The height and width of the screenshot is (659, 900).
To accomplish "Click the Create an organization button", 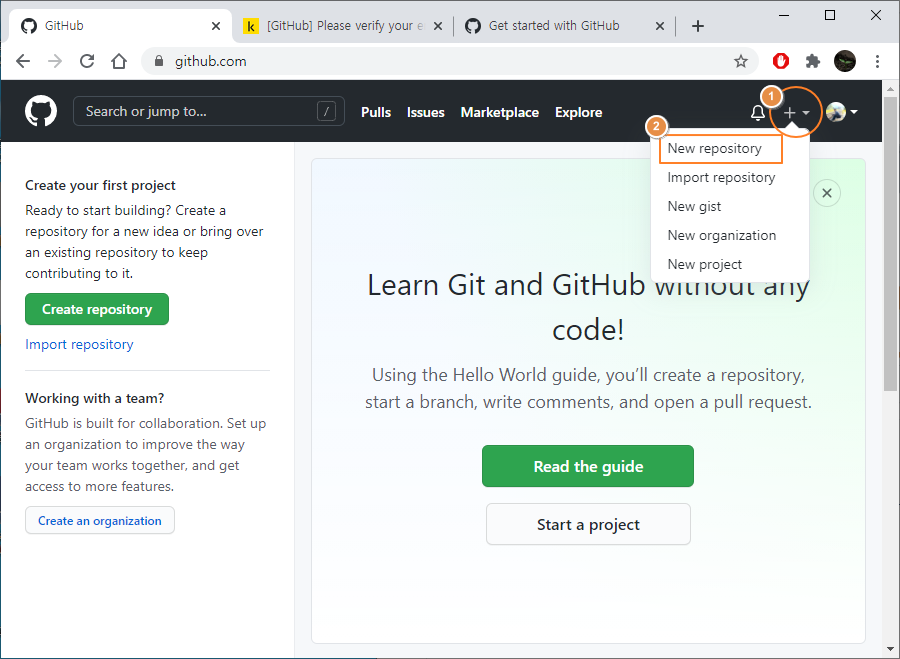I will pos(100,521).
